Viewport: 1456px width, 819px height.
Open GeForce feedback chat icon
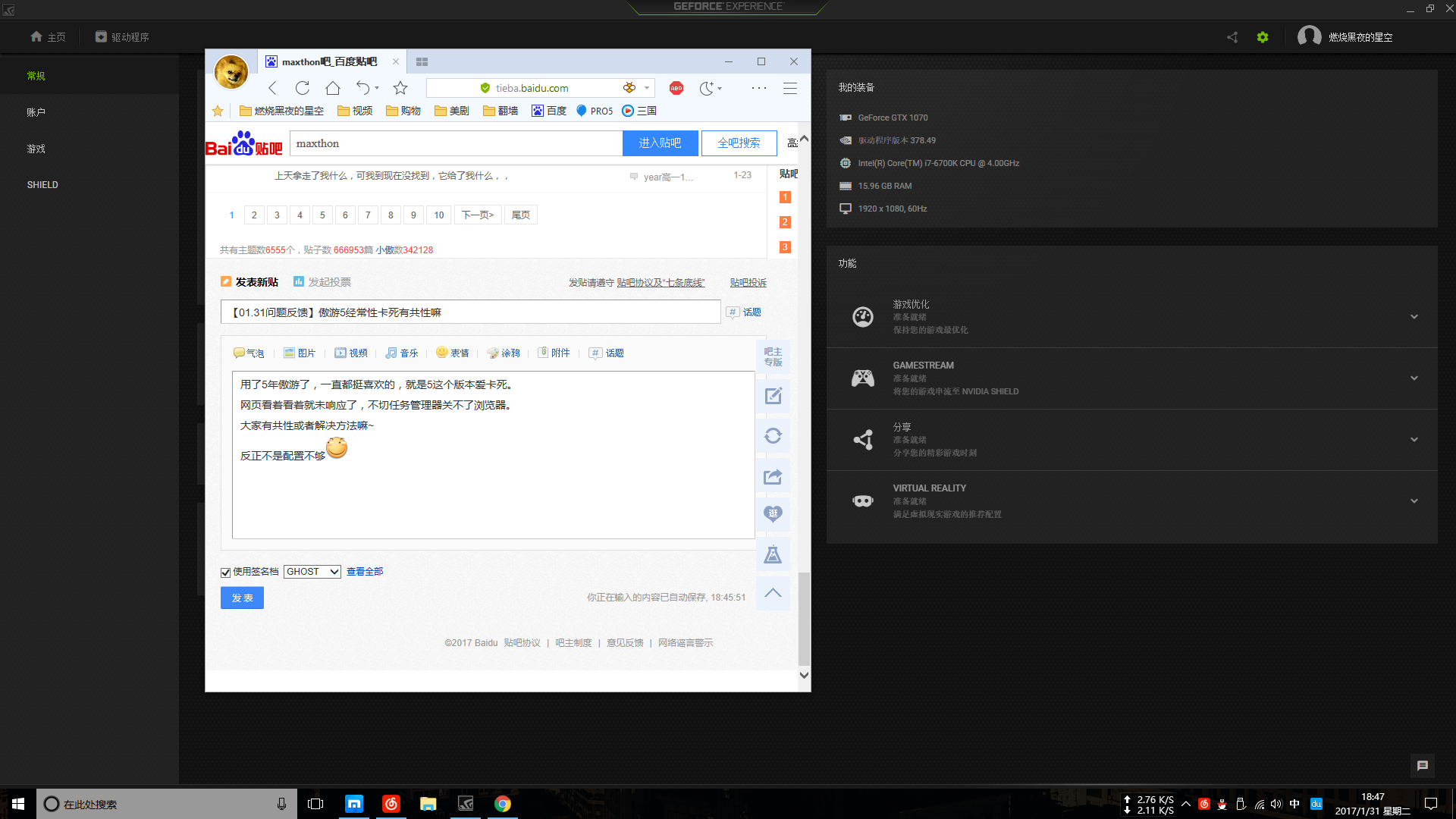coord(1423,766)
